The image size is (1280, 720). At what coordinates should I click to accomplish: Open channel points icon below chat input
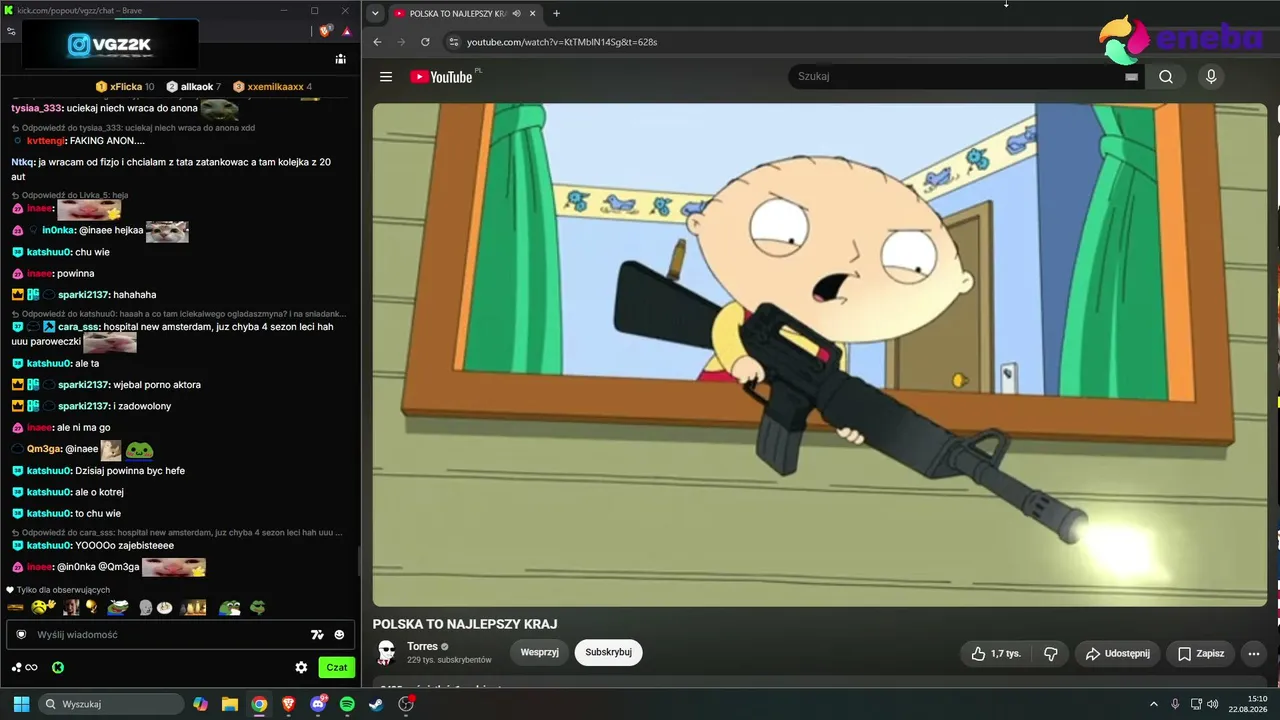(x=24, y=668)
